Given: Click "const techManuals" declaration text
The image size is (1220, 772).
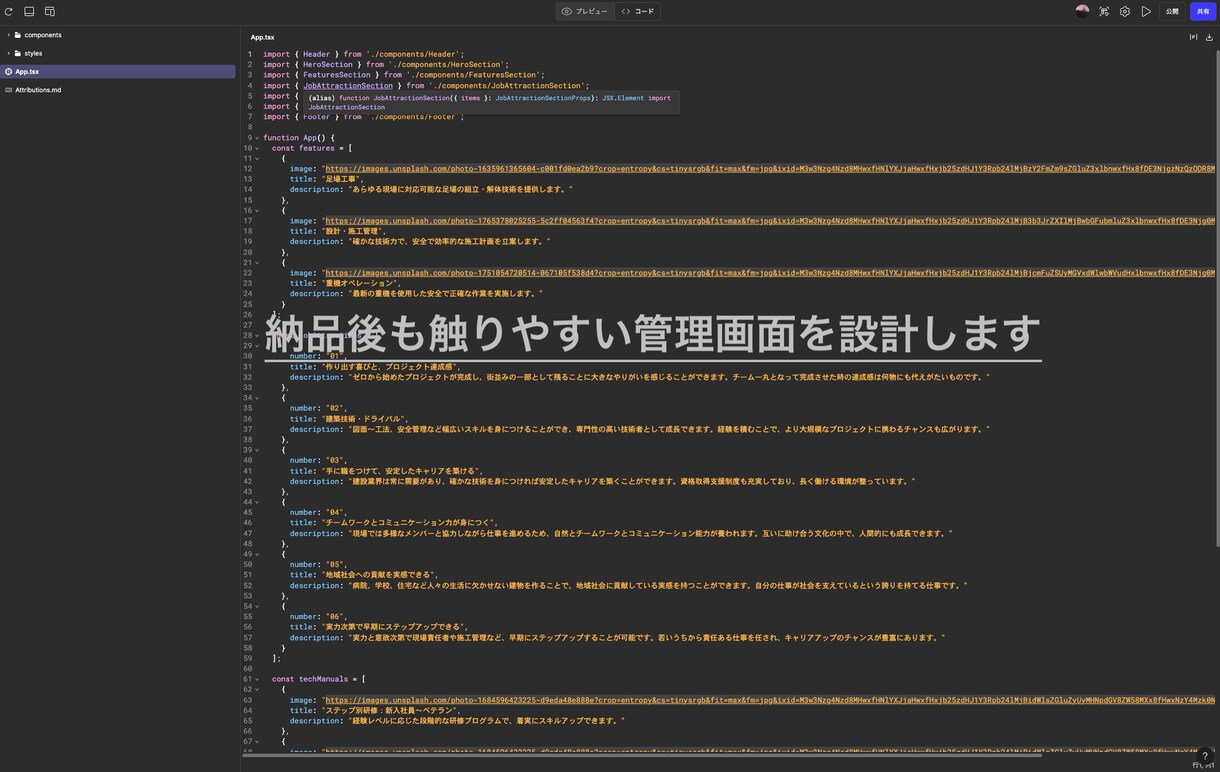Looking at the screenshot, I should pyautogui.click(x=309, y=679).
